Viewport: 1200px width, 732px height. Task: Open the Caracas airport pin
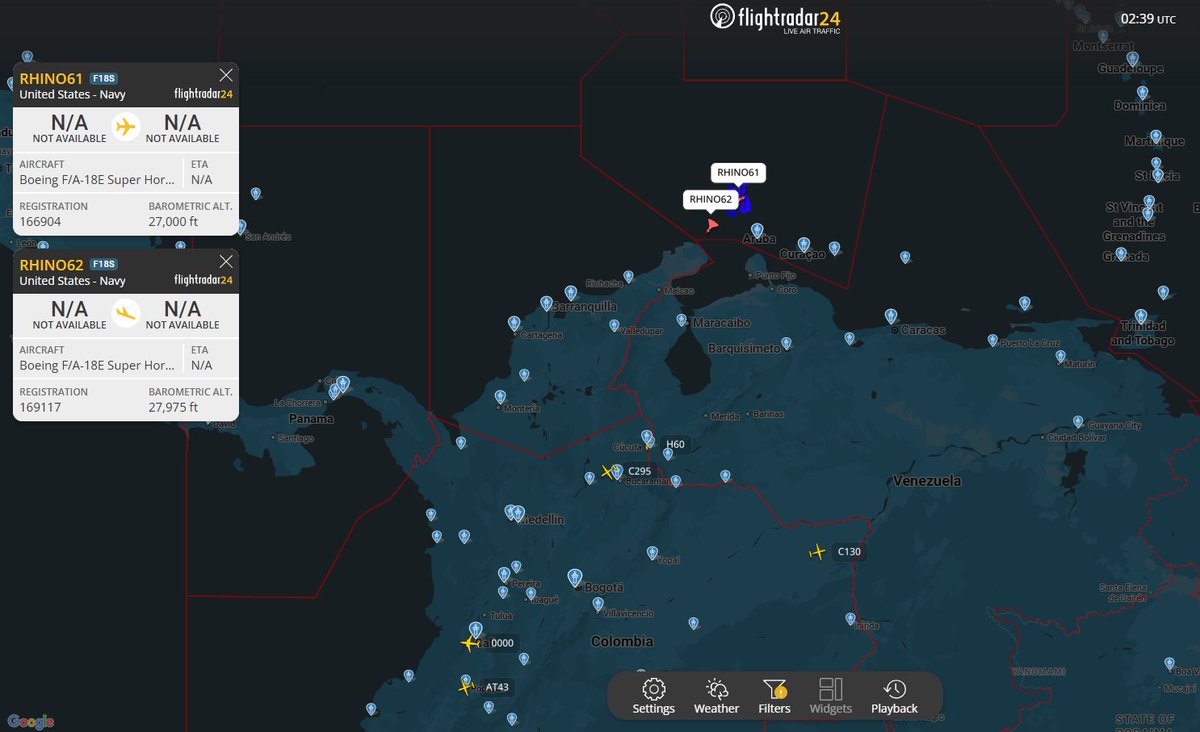point(891,316)
